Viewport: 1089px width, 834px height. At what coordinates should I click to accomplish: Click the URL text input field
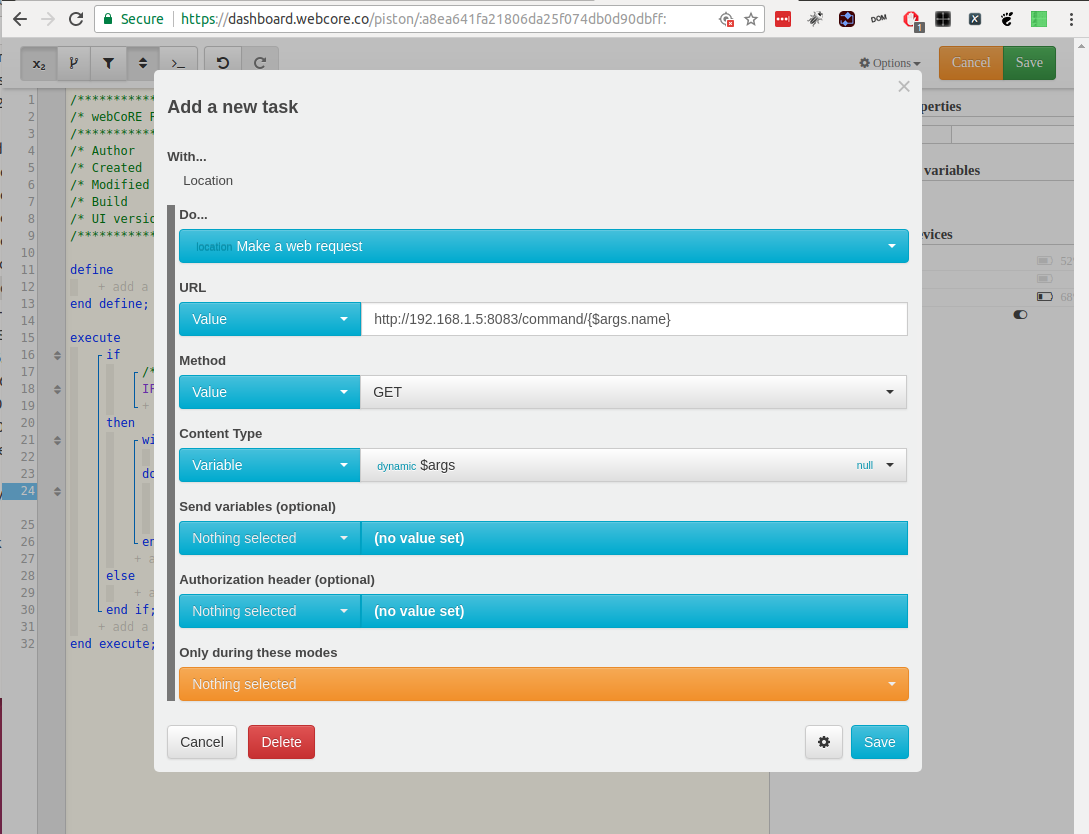click(x=633, y=319)
